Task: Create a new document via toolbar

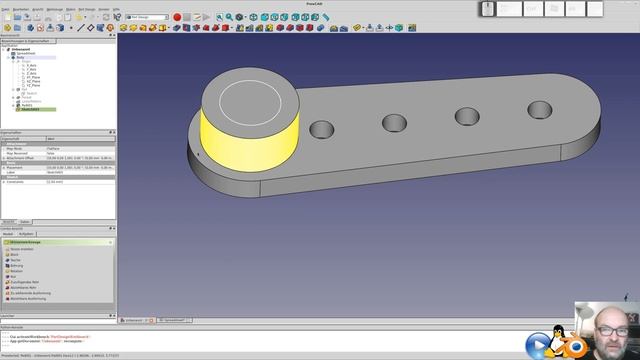Action: click(7, 17)
